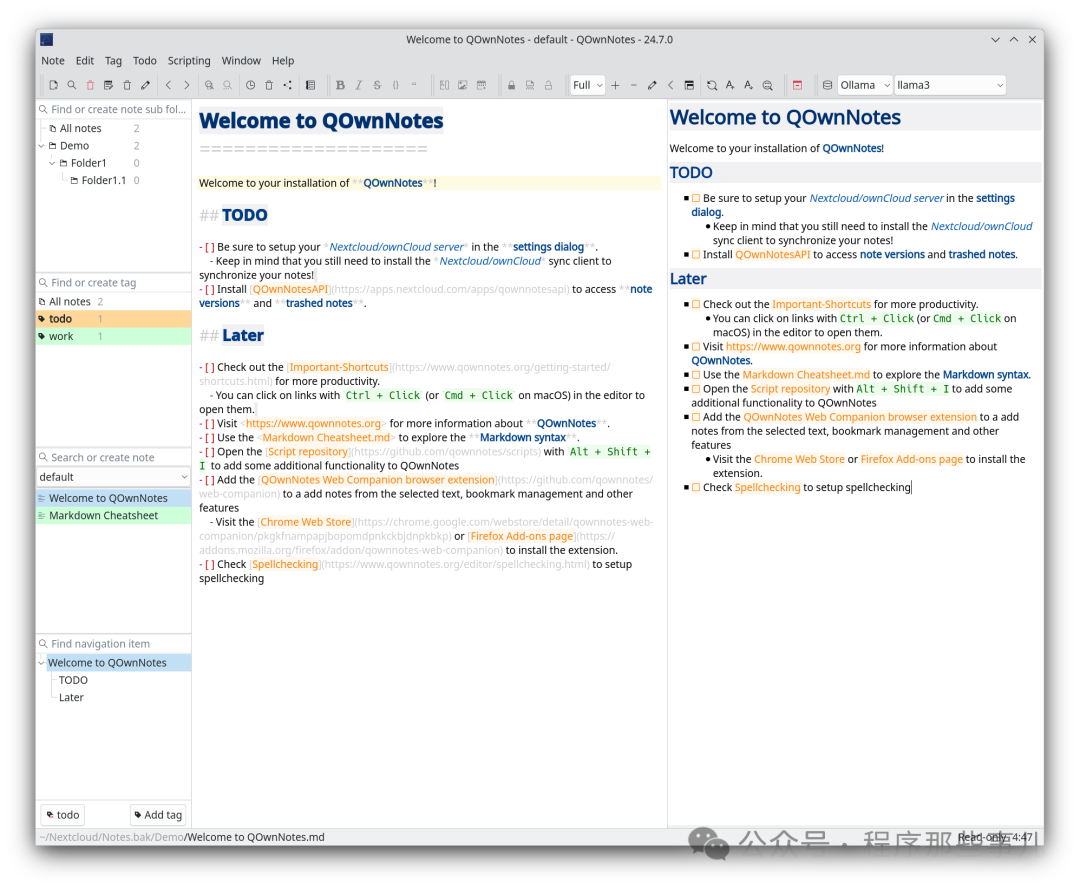Click the magnifier search notes toolbar icon
Image resolution: width=1080 pixels, height=888 pixels.
(72, 85)
